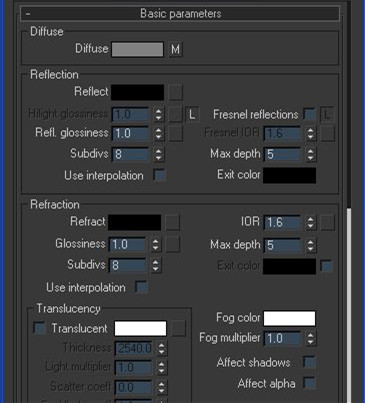Viewport: 365px width, 403px height.
Task: Enable Reflection Use interpolation checkbox
Action: click(x=159, y=175)
